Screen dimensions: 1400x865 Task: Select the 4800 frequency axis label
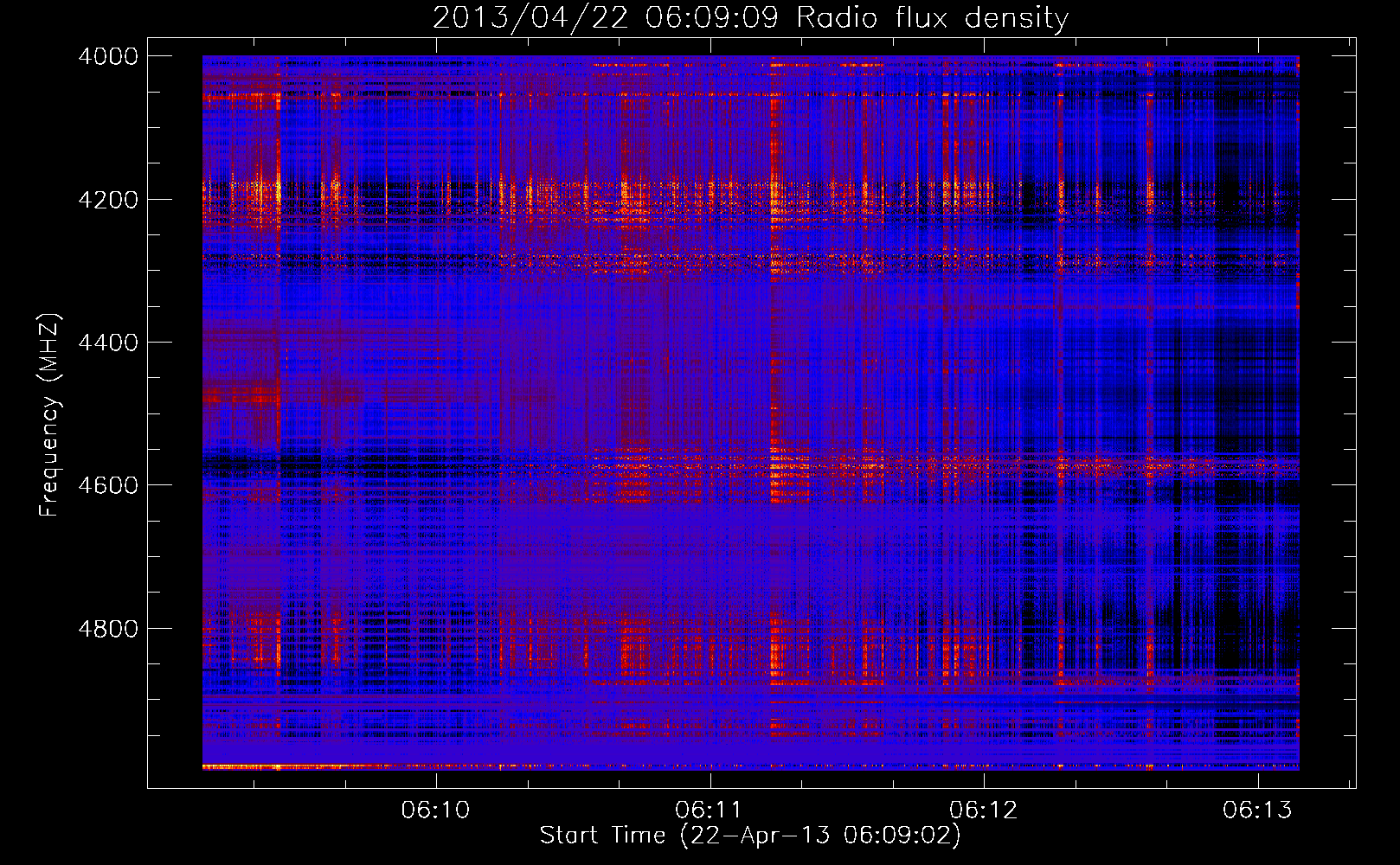[108, 629]
